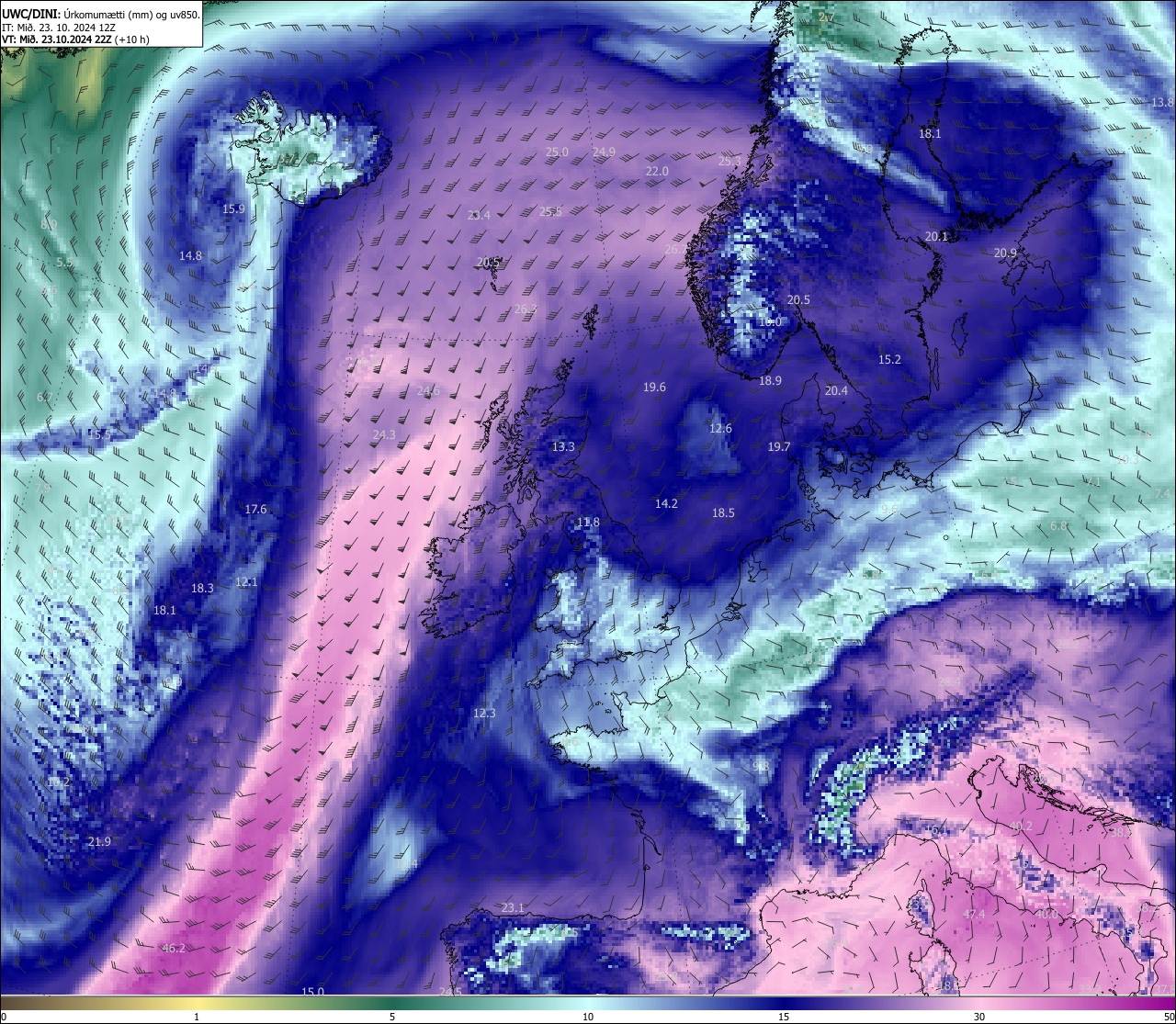
Task: Click the 6.8 value over eastern Europe
Action: (1058, 525)
